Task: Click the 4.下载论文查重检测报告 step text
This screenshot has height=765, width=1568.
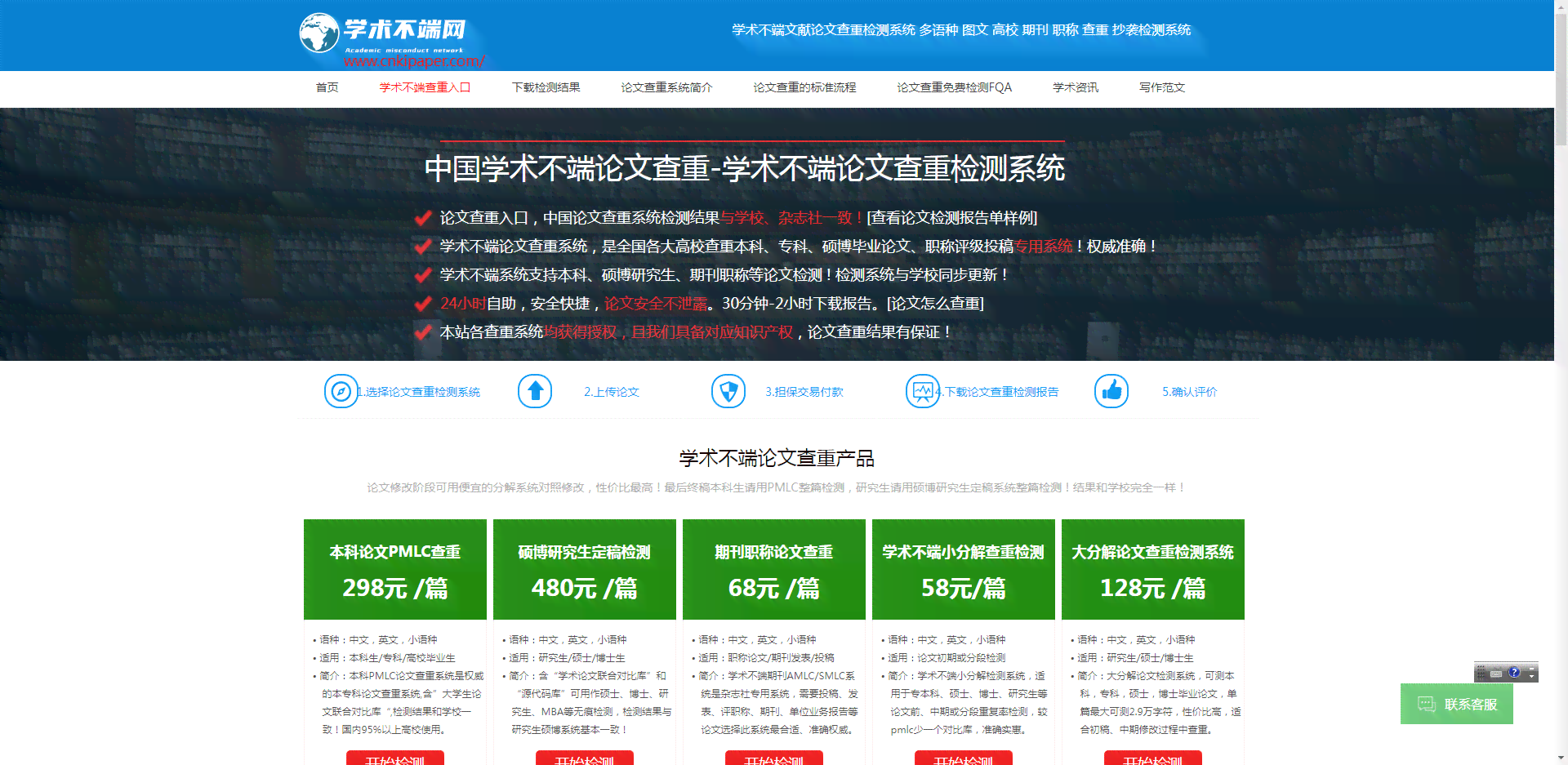Action: (x=997, y=392)
